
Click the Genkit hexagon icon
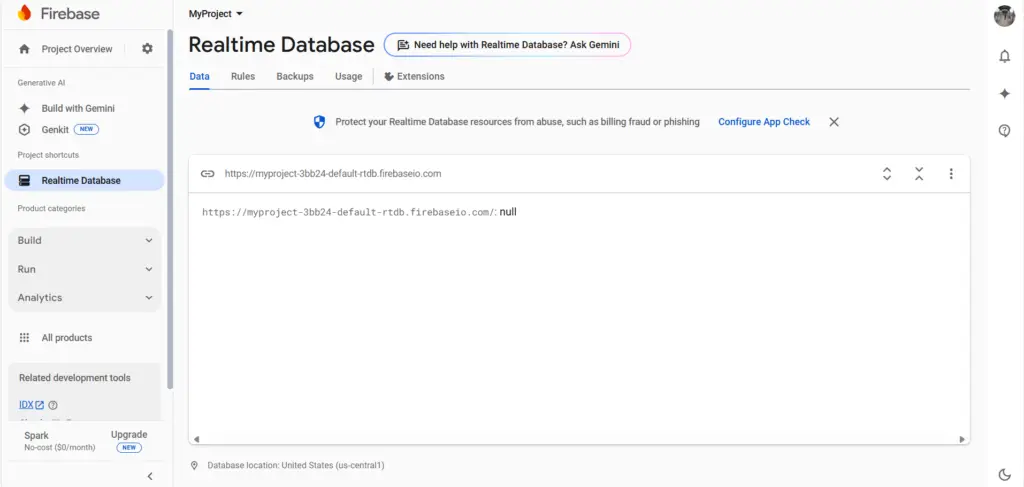pyautogui.click(x=24, y=130)
